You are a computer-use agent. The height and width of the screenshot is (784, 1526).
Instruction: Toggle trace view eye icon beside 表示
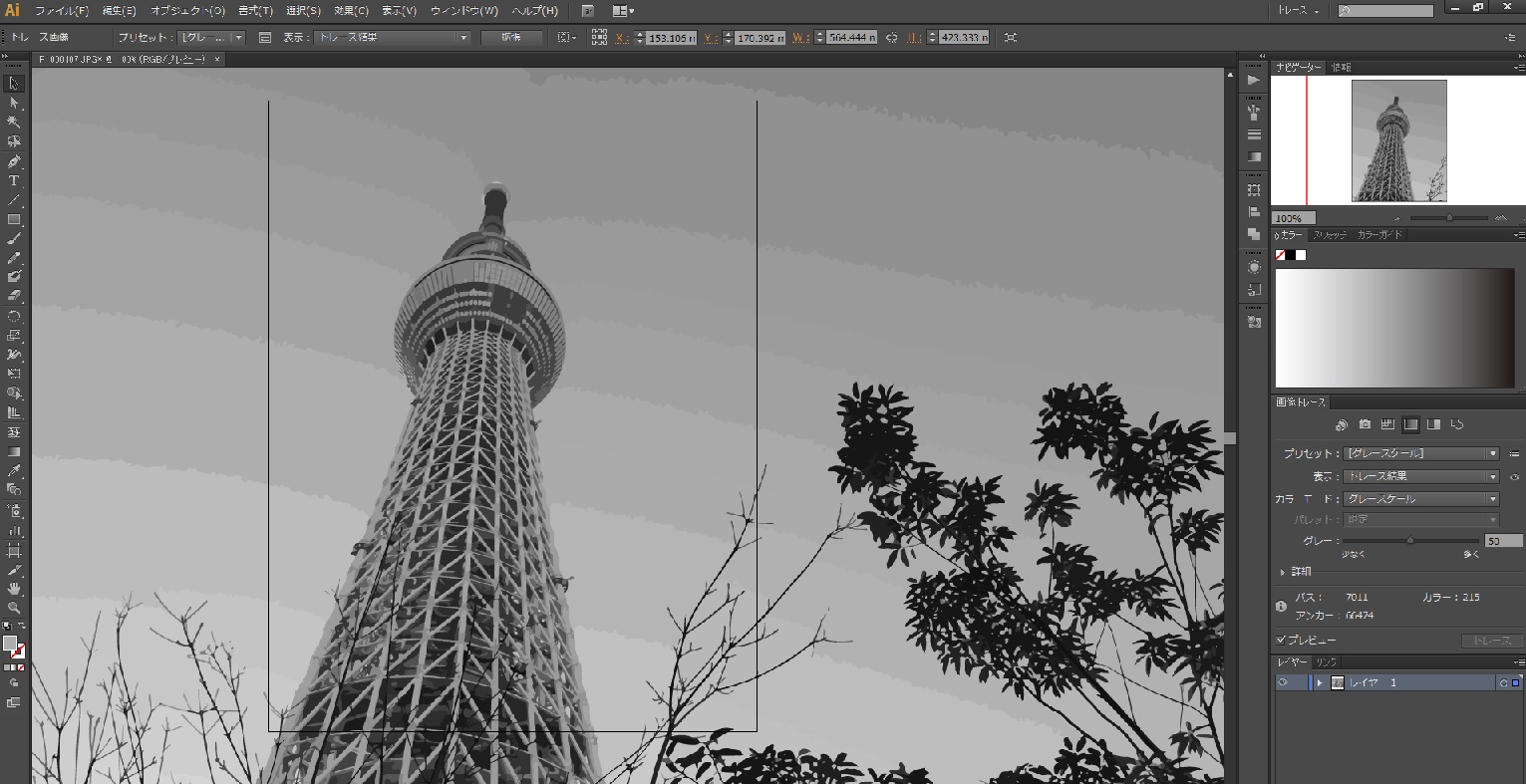[x=1514, y=477]
